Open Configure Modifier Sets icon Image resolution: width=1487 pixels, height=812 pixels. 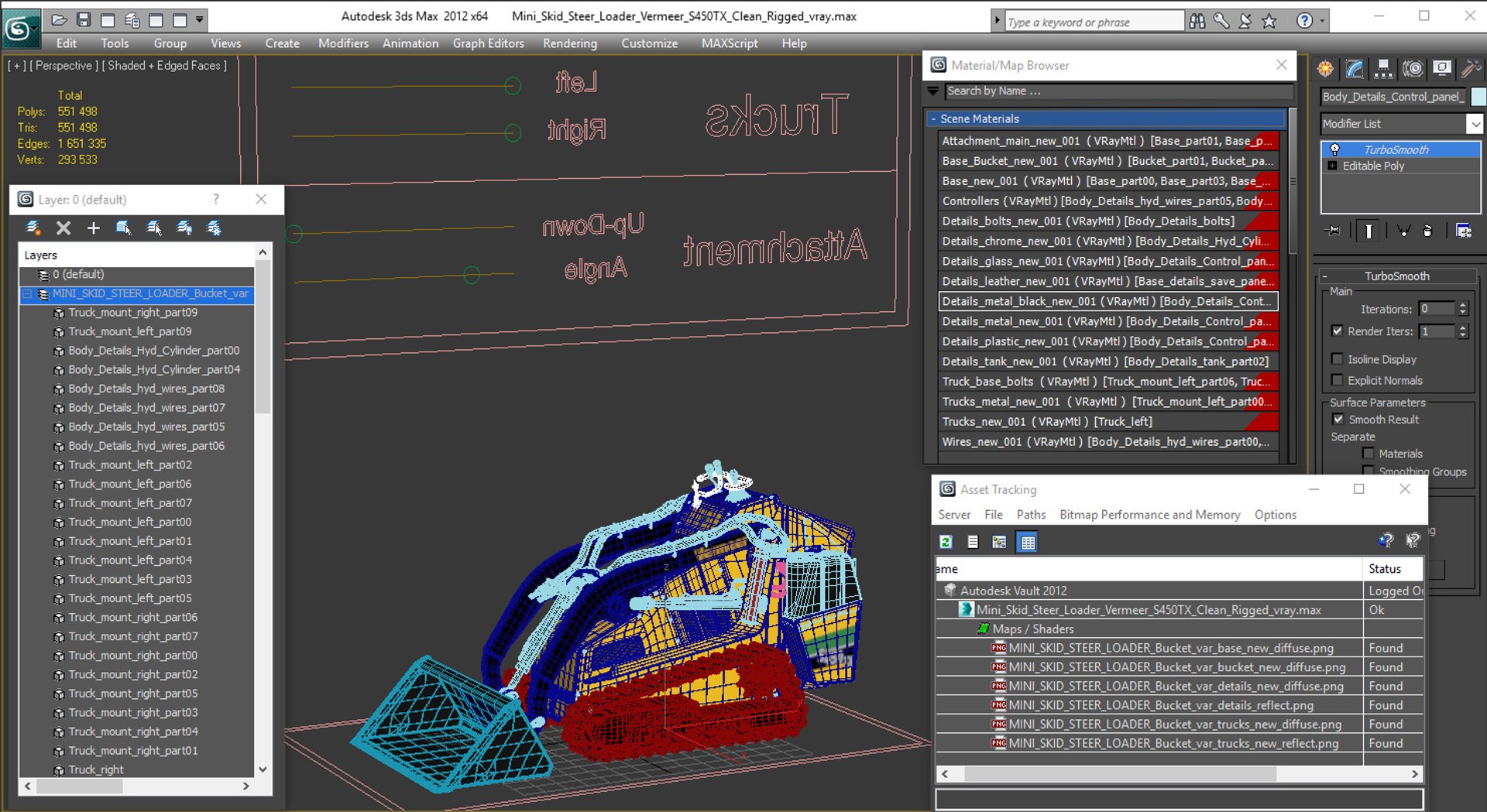(x=1463, y=231)
